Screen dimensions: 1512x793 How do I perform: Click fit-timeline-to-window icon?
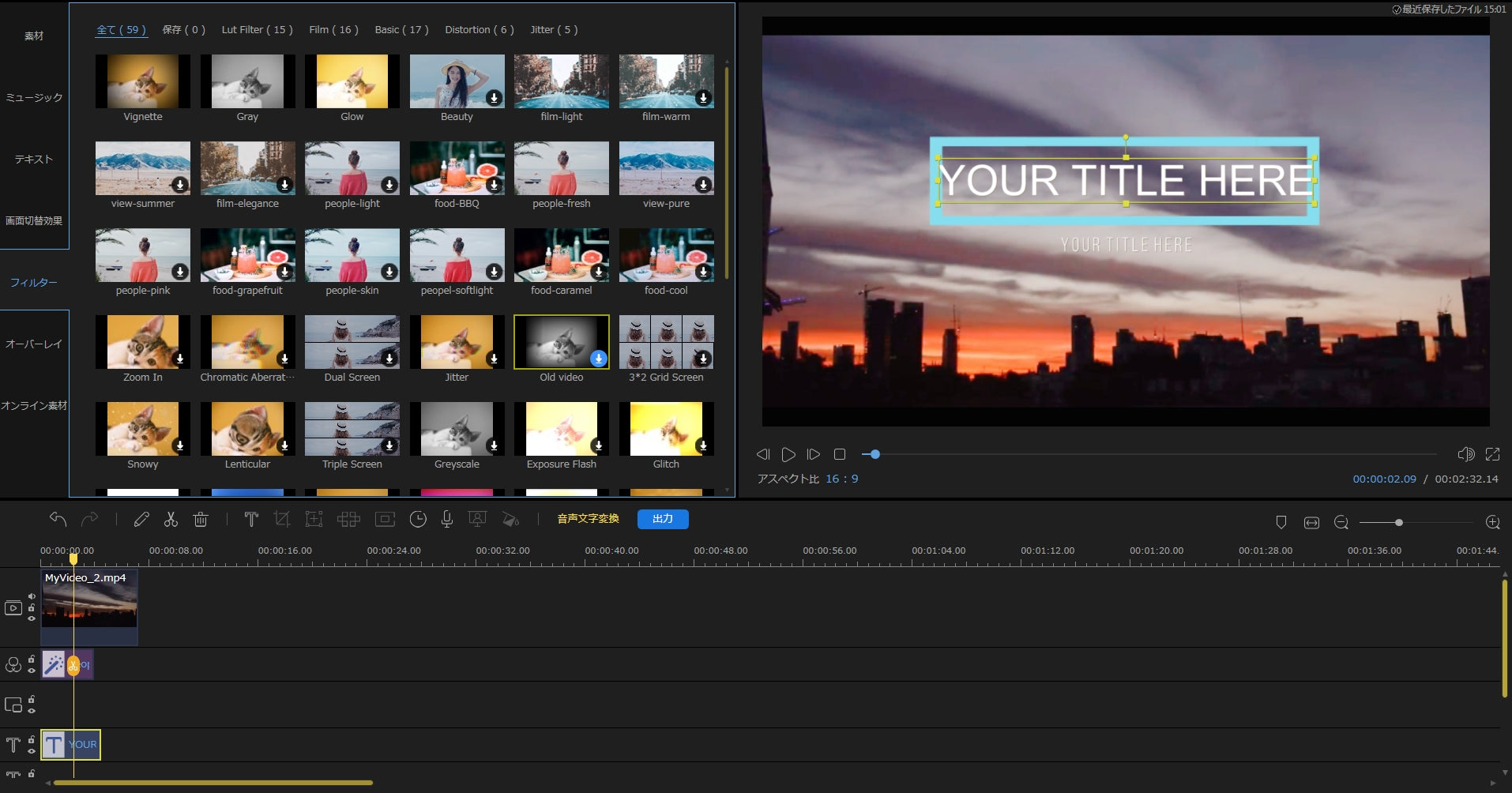click(1311, 522)
